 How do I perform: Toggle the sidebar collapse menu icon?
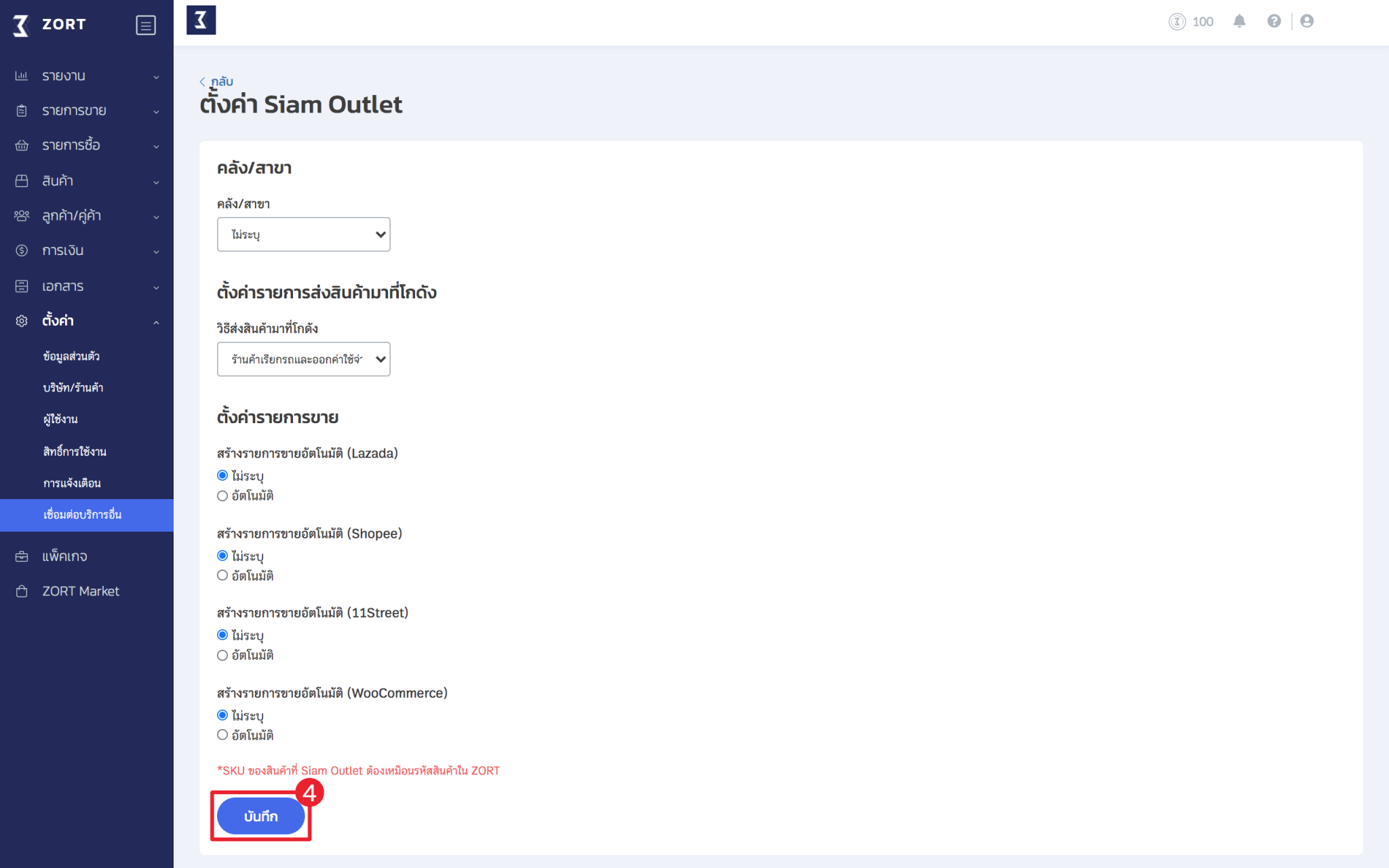click(x=146, y=25)
